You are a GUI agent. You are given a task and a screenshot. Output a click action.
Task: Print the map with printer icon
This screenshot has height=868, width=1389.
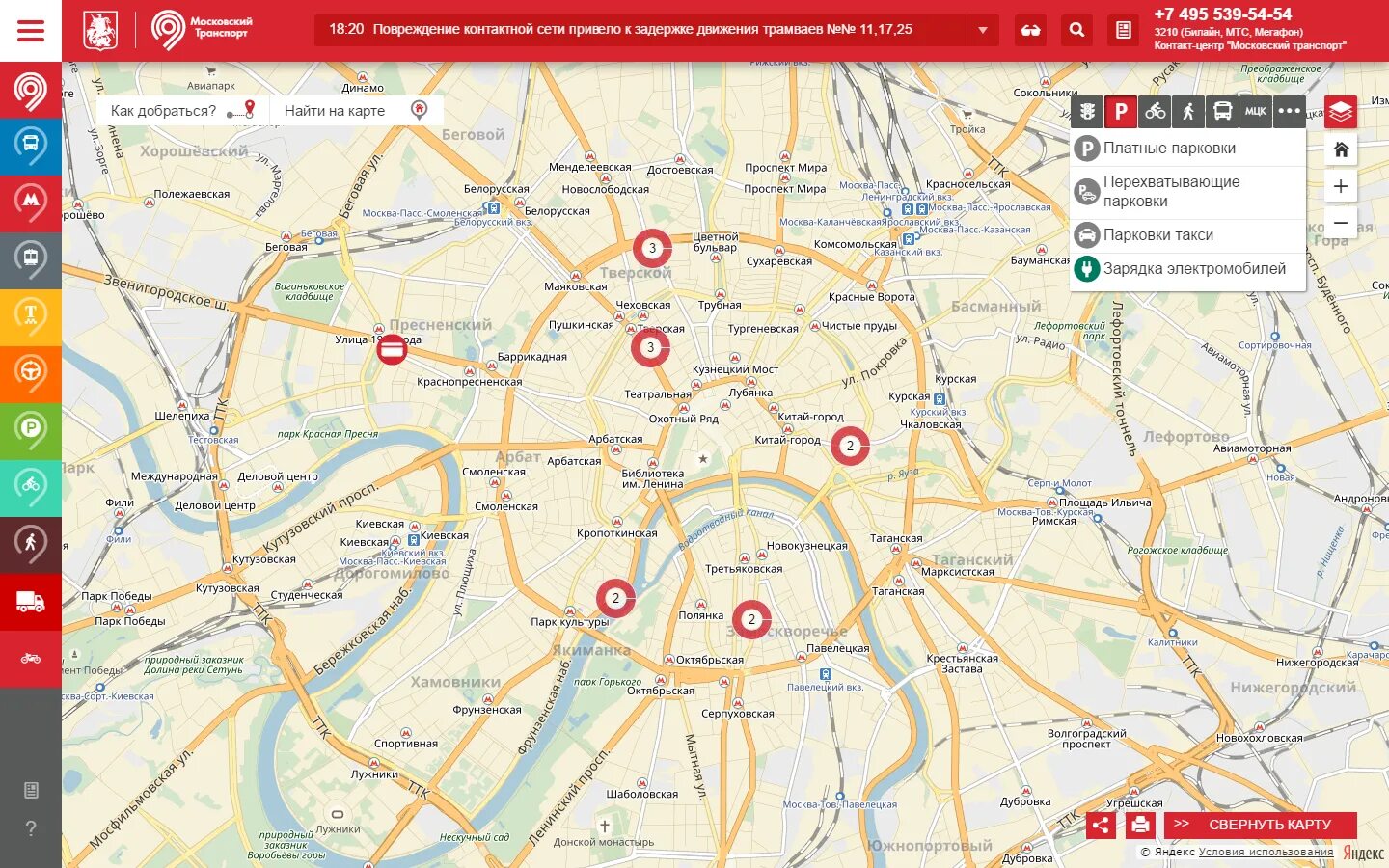coord(1140,825)
